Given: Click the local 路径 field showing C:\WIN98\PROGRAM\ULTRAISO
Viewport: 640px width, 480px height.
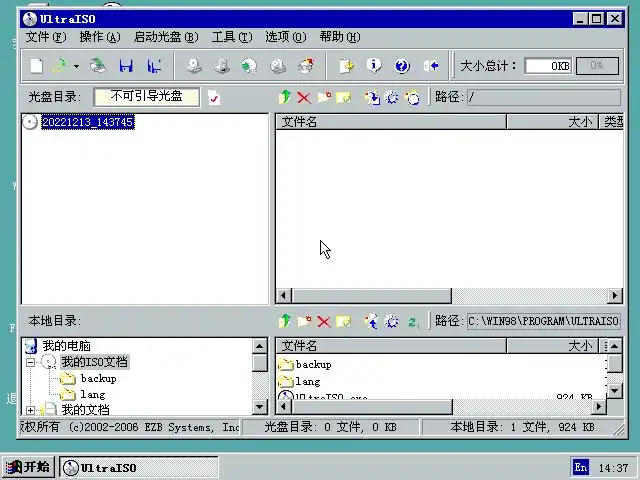Looking at the screenshot, I should point(544,321).
